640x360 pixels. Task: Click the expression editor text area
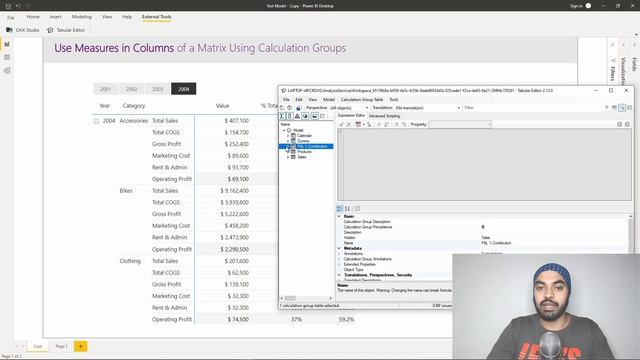(x=484, y=165)
